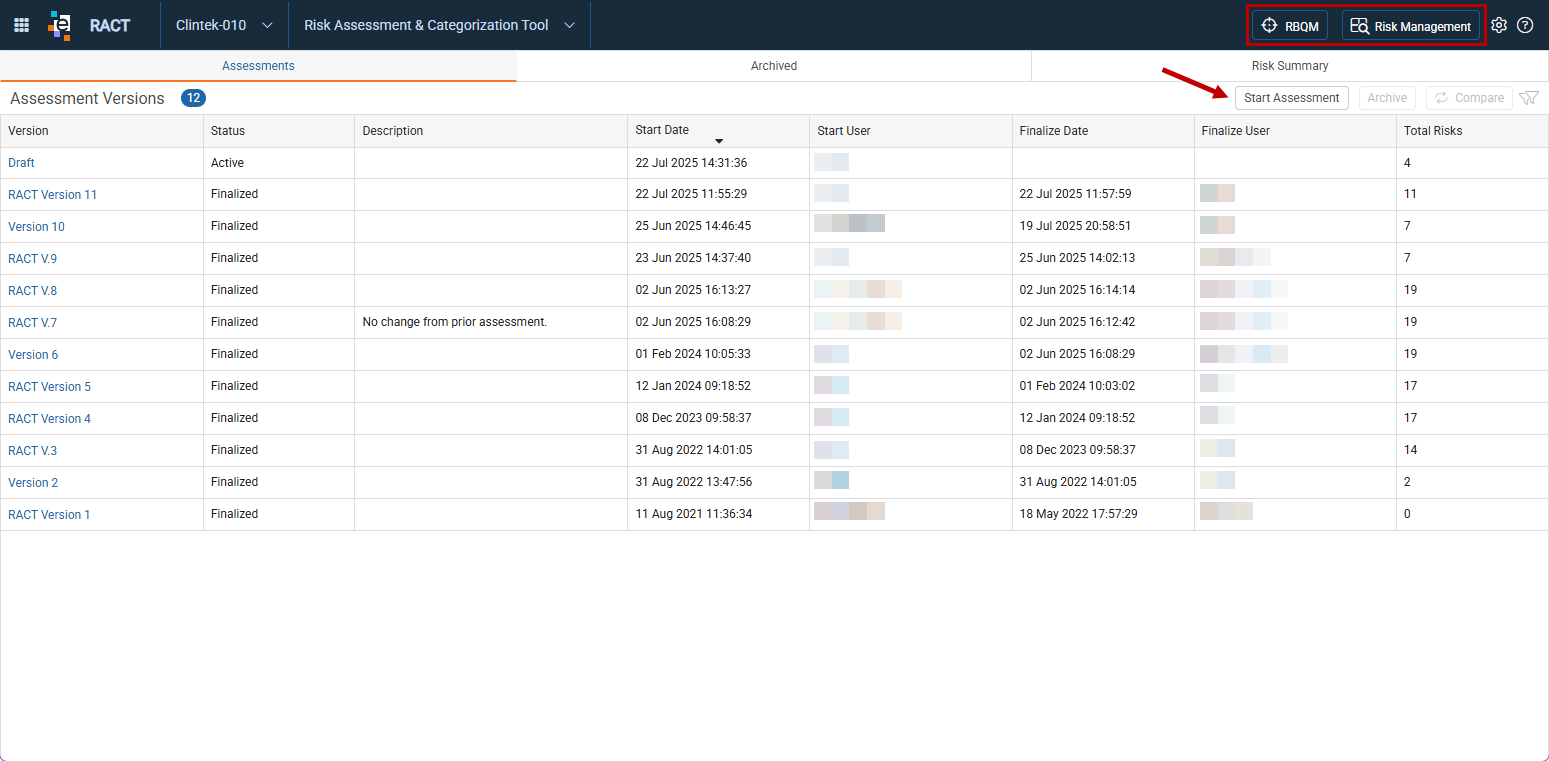Toggle the Start Date sort arrow

tap(719, 141)
